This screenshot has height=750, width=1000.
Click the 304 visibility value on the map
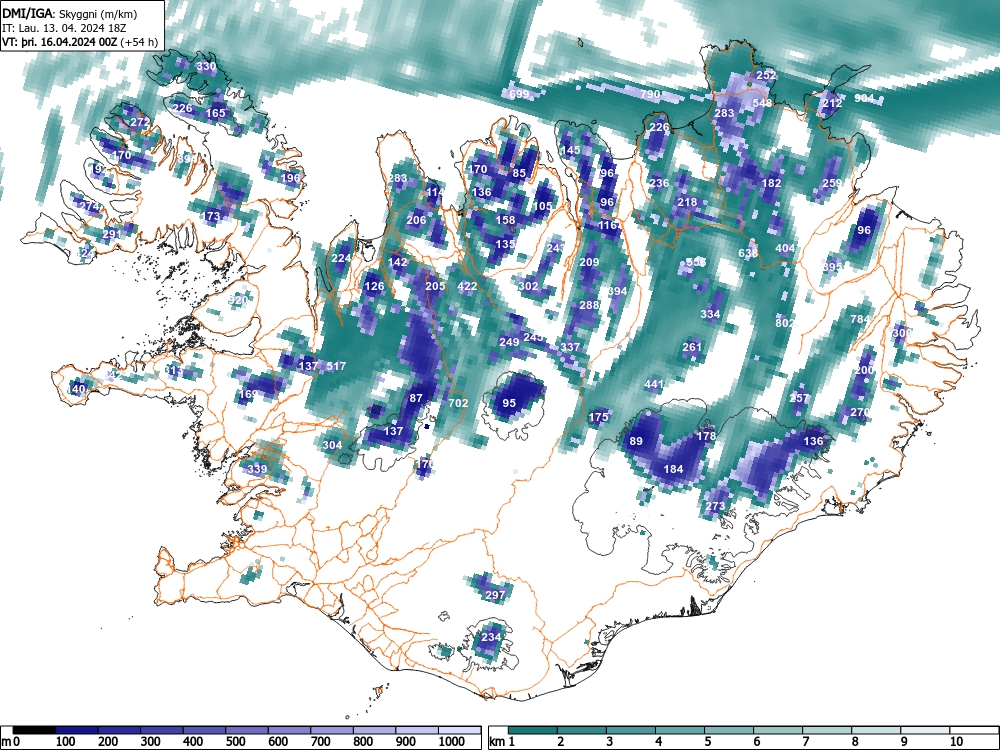[x=332, y=445]
